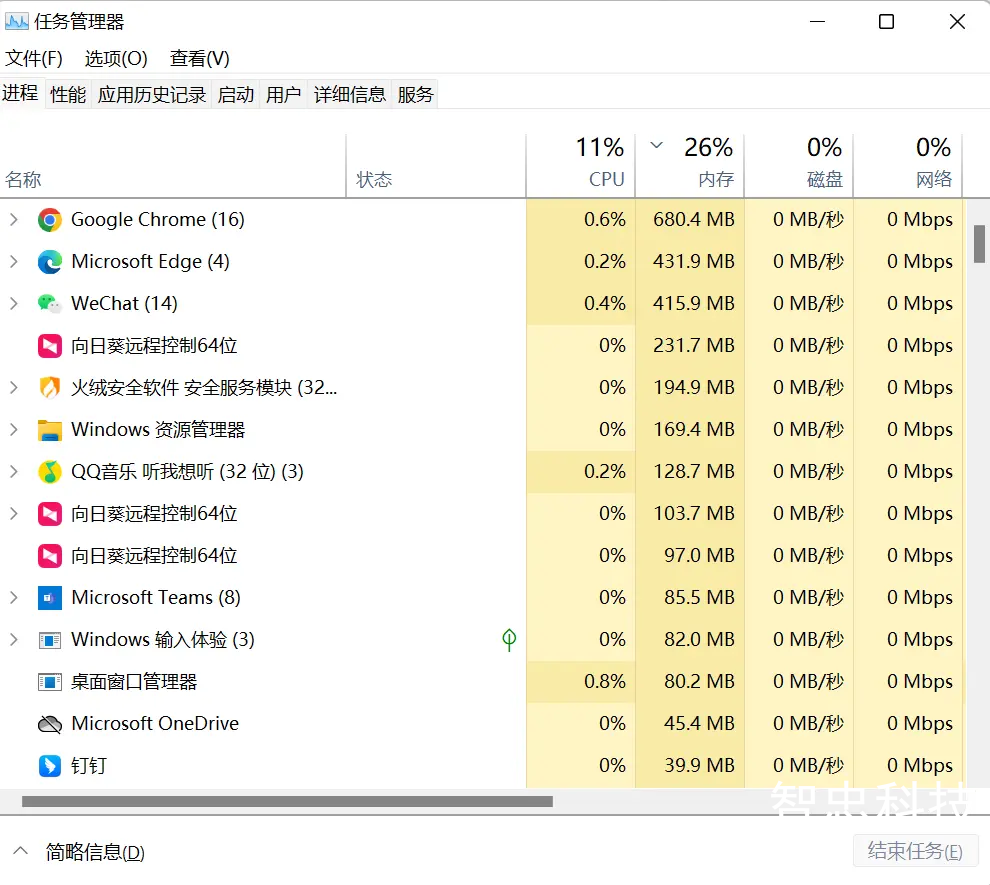Expand the QQ音乐 听我想听 process group

click(x=14, y=472)
